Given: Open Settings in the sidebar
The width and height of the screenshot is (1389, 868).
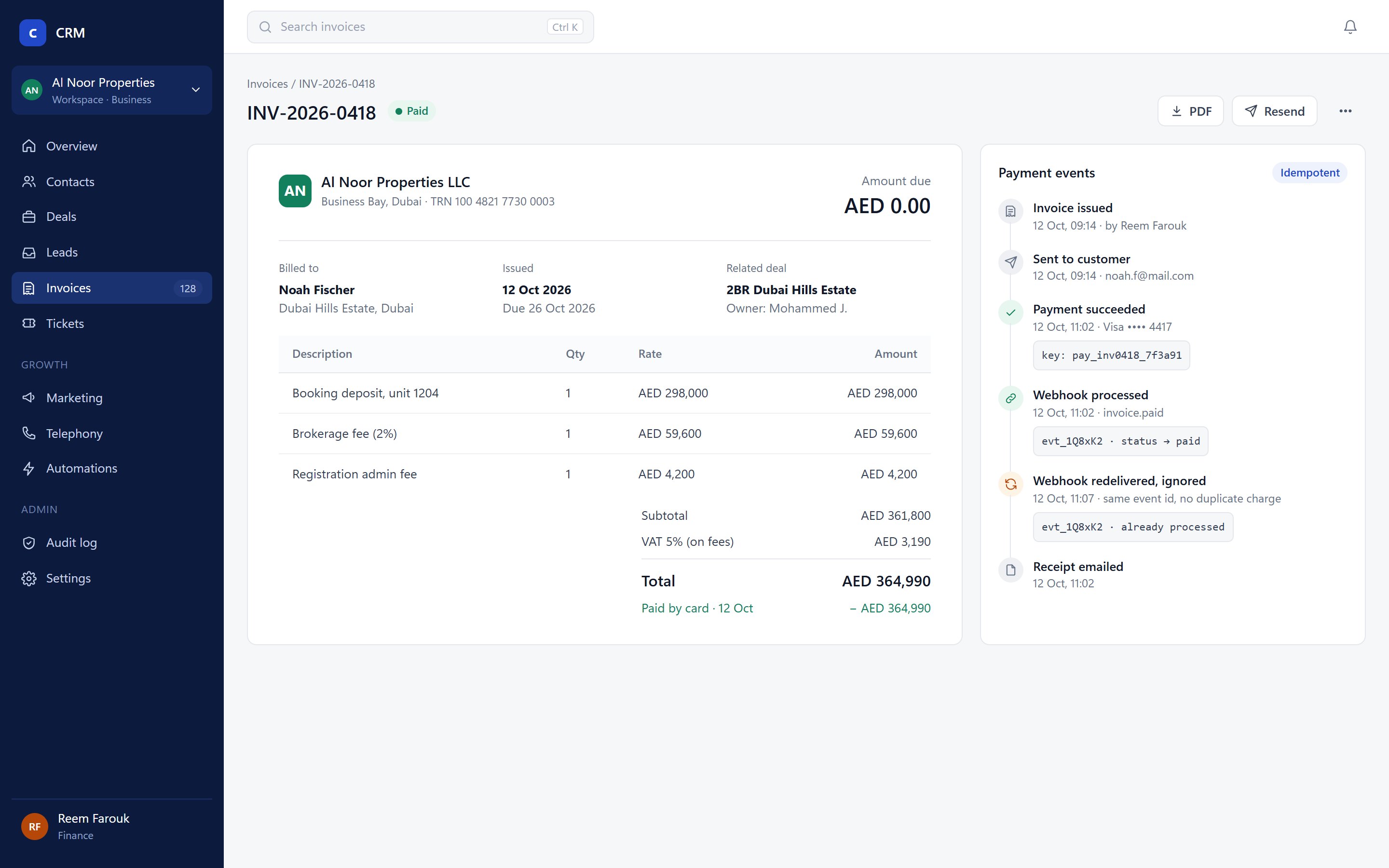Looking at the screenshot, I should tap(112, 578).
